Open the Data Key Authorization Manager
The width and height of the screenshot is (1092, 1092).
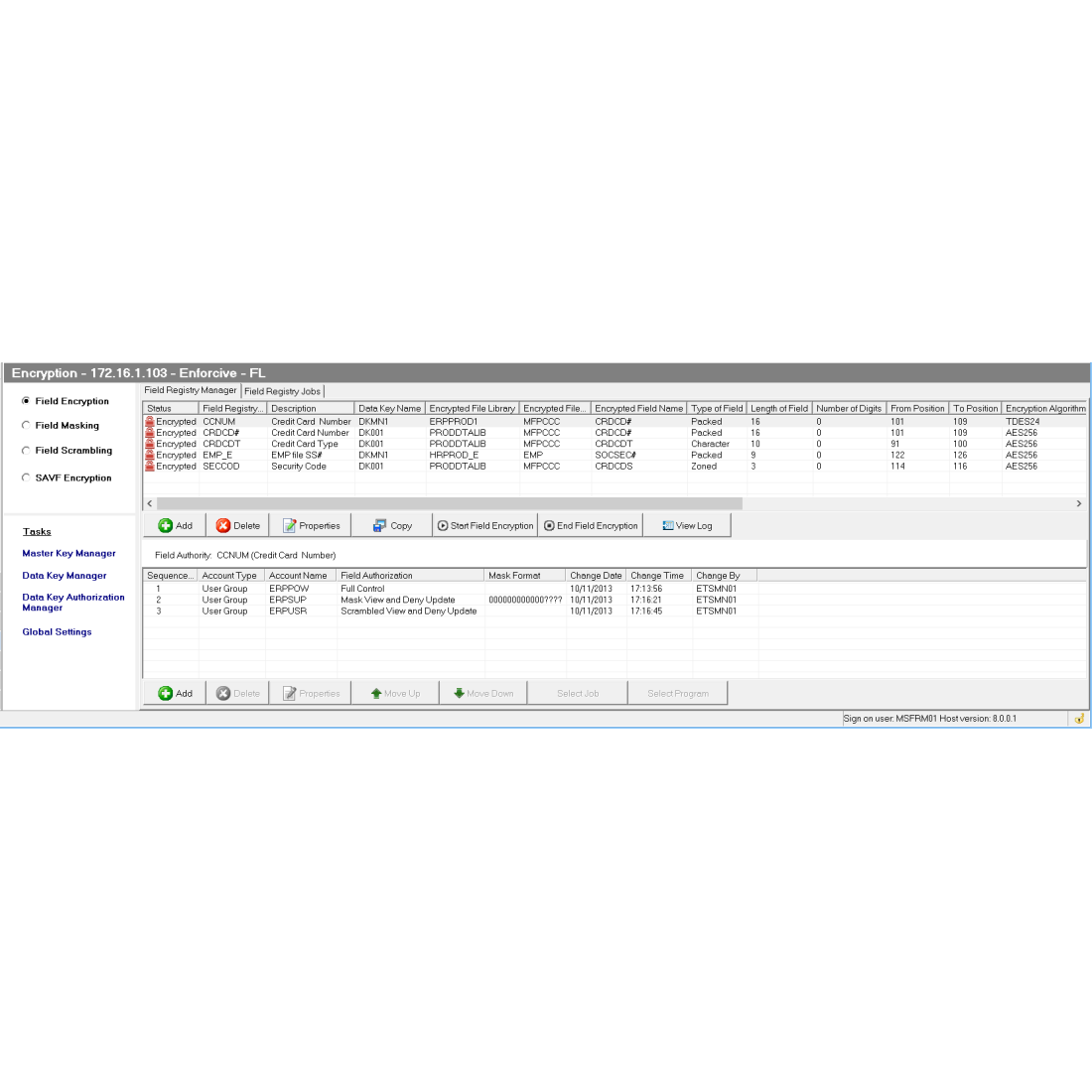pos(73,602)
